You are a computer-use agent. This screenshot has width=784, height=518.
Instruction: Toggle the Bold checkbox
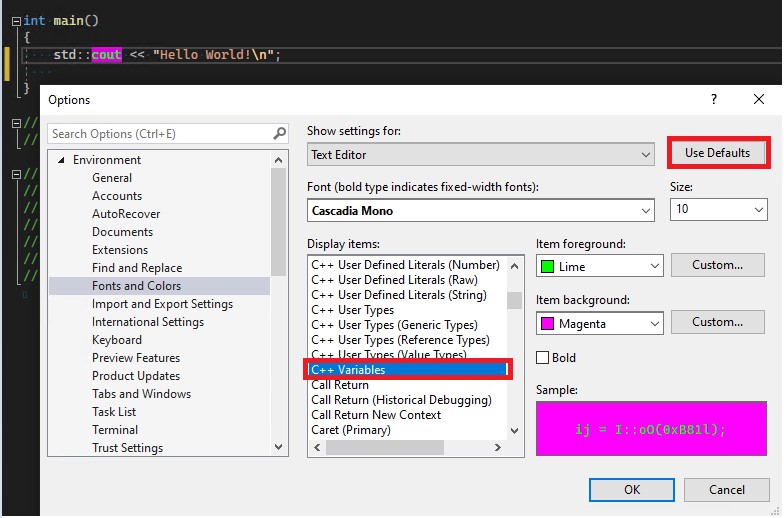coord(542,358)
